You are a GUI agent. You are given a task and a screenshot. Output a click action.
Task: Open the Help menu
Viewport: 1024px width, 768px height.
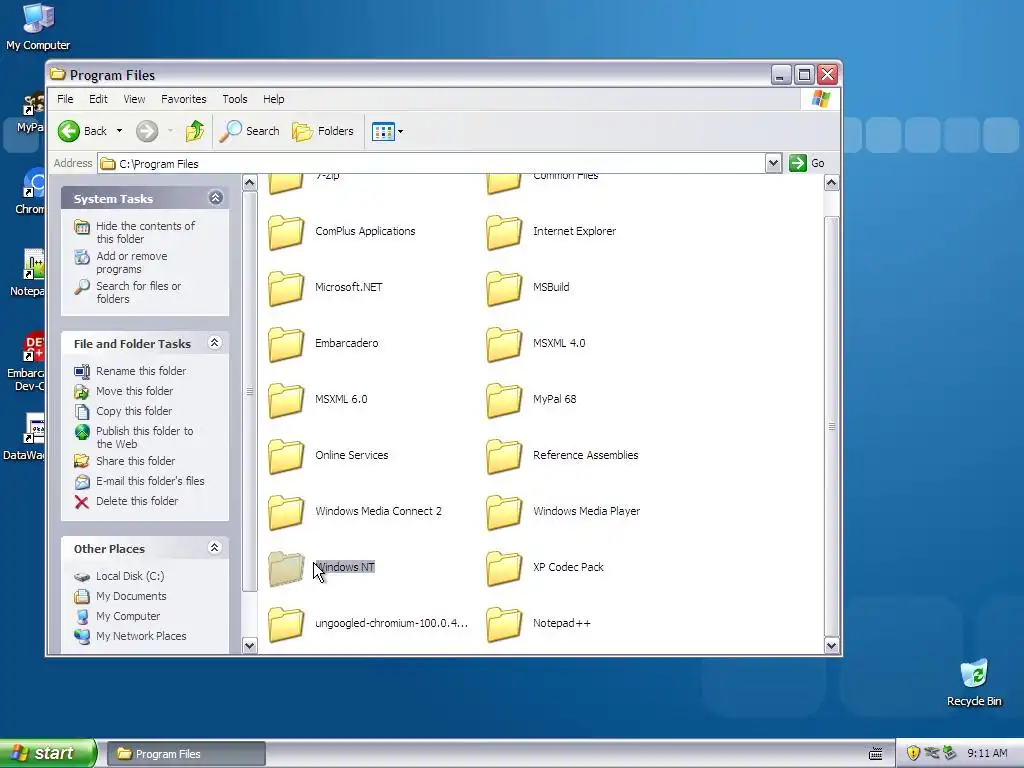[274, 99]
